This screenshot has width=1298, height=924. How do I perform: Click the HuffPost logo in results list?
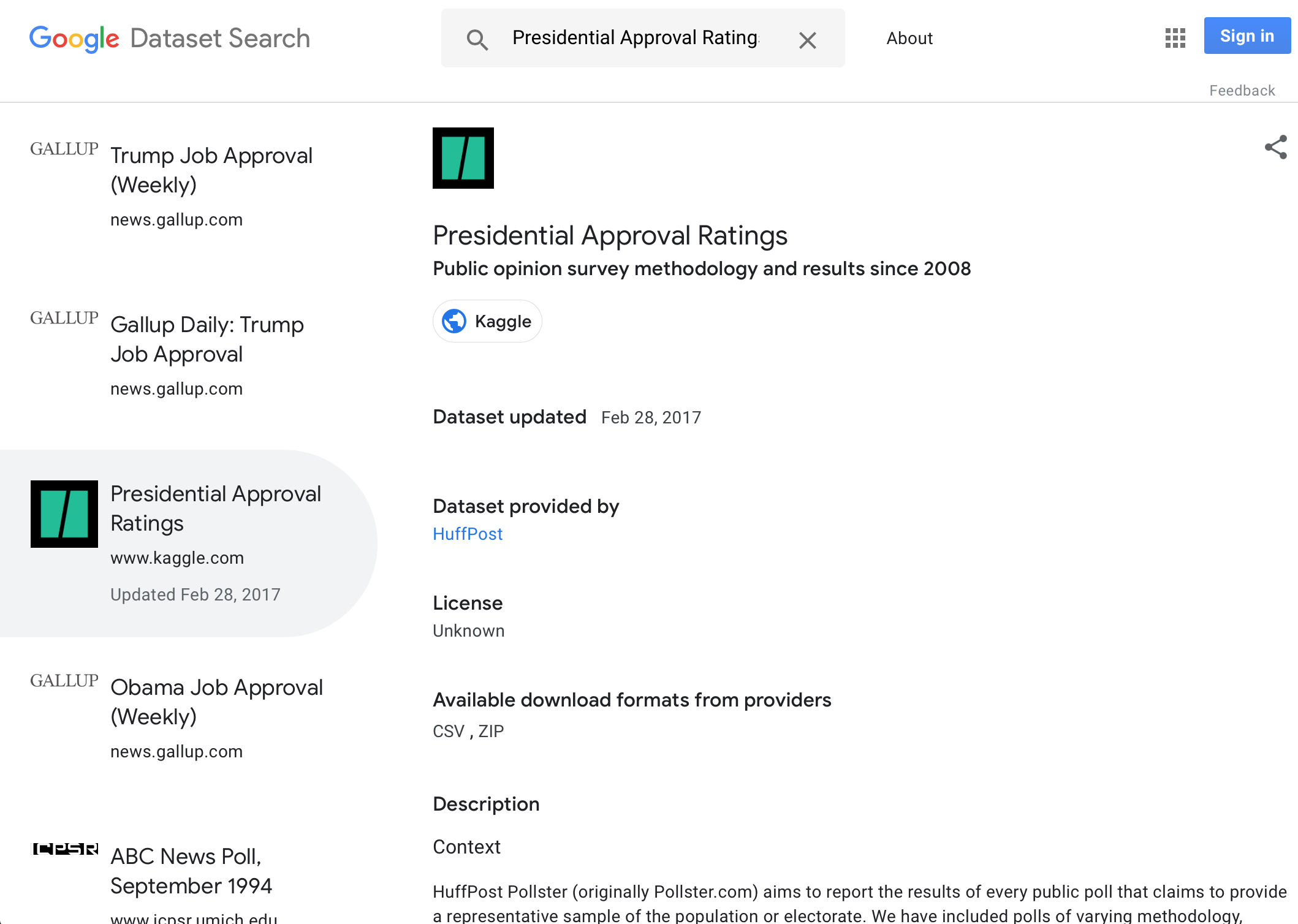[64, 514]
